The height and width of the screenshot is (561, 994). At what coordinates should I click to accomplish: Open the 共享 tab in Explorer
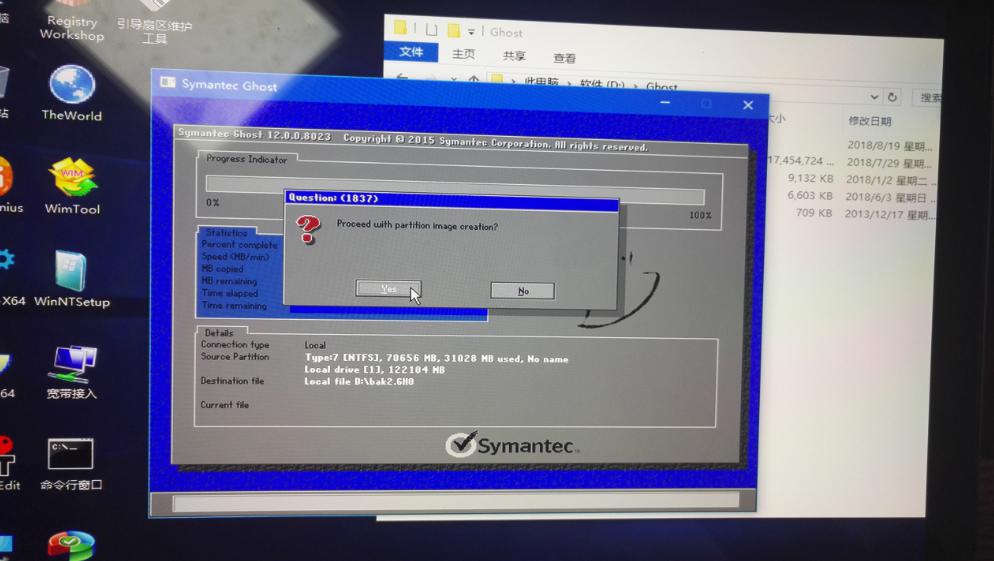(513, 56)
